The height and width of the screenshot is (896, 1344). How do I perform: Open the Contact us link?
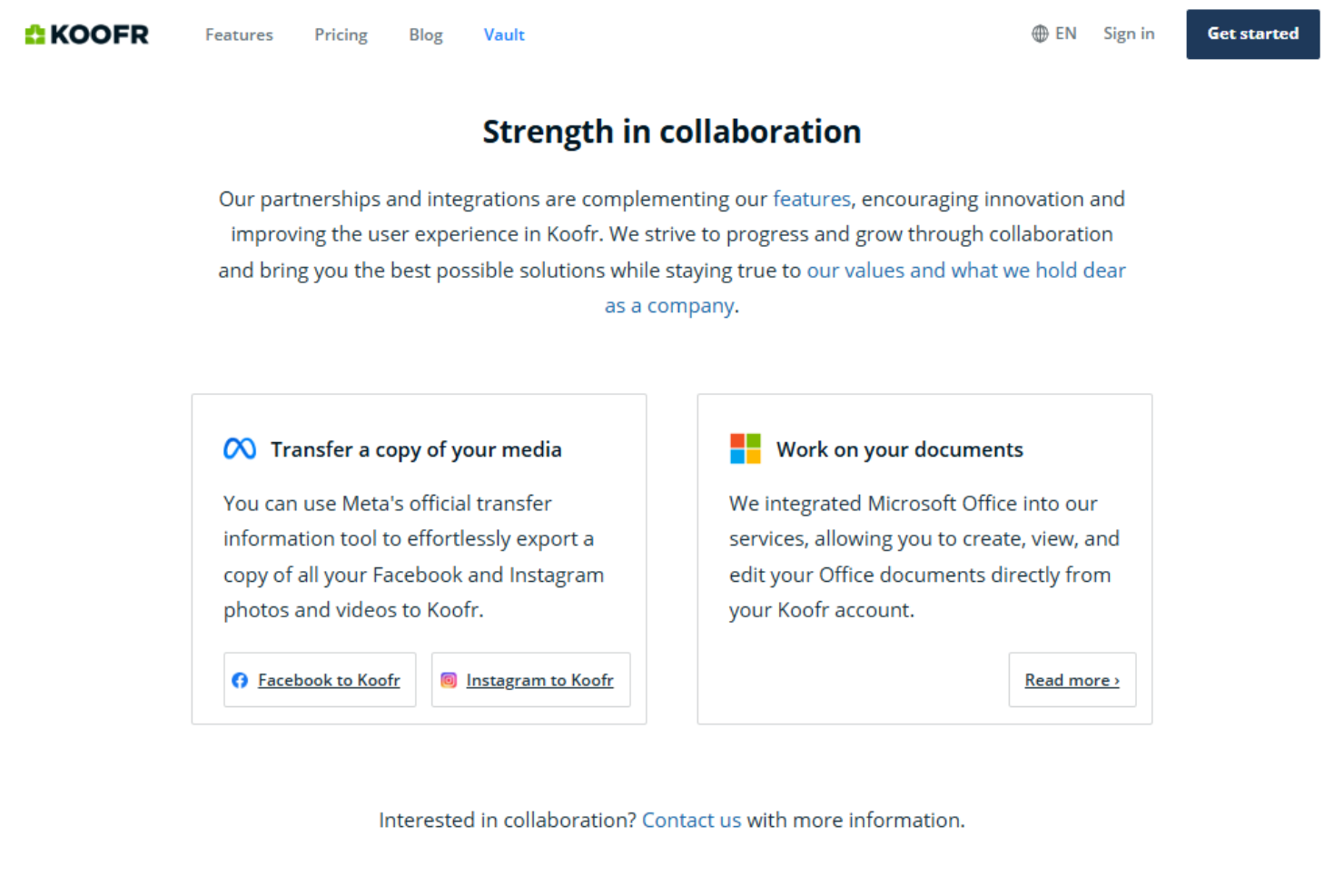691,820
